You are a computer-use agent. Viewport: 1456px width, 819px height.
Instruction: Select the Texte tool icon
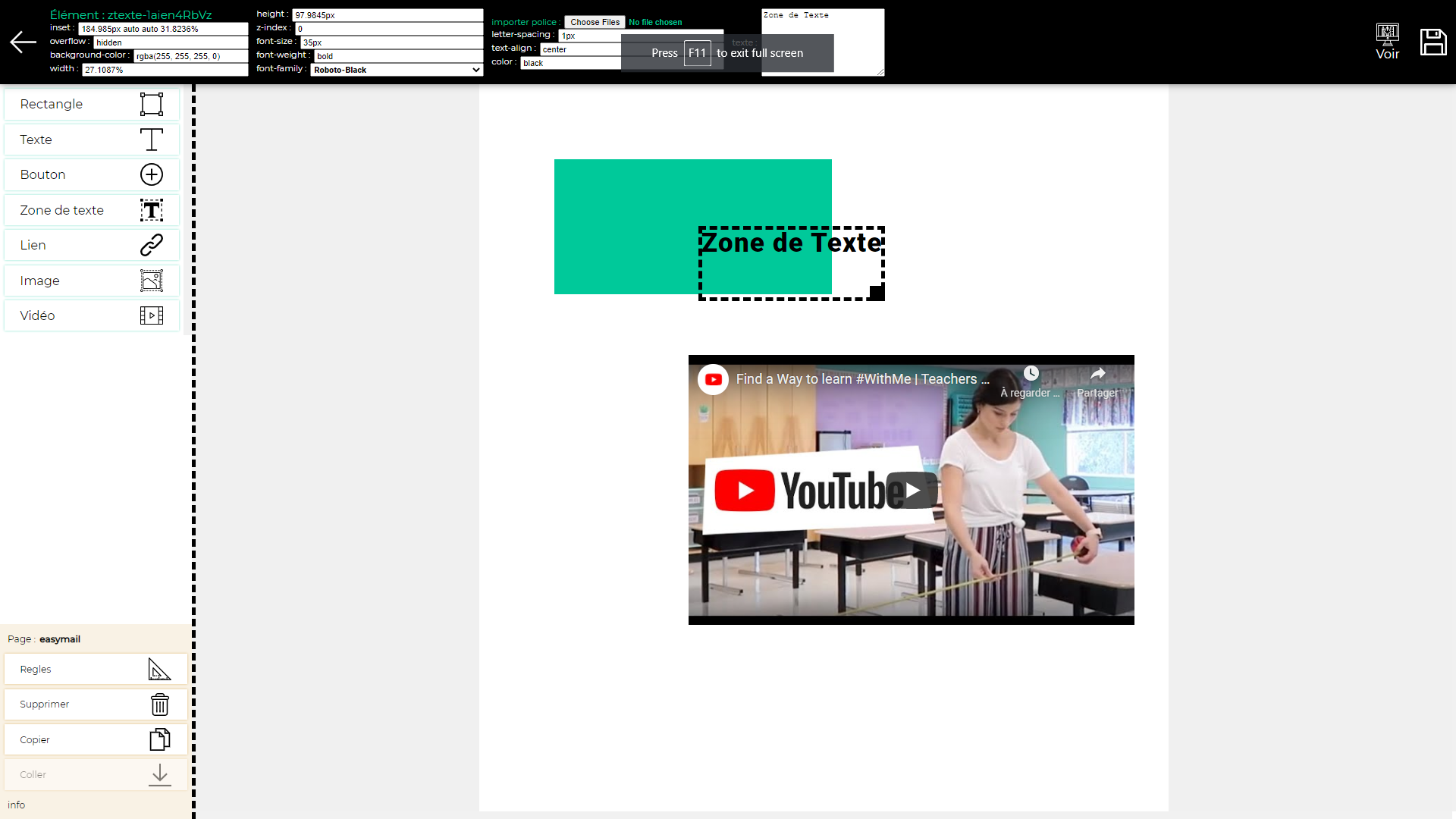tap(152, 140)
